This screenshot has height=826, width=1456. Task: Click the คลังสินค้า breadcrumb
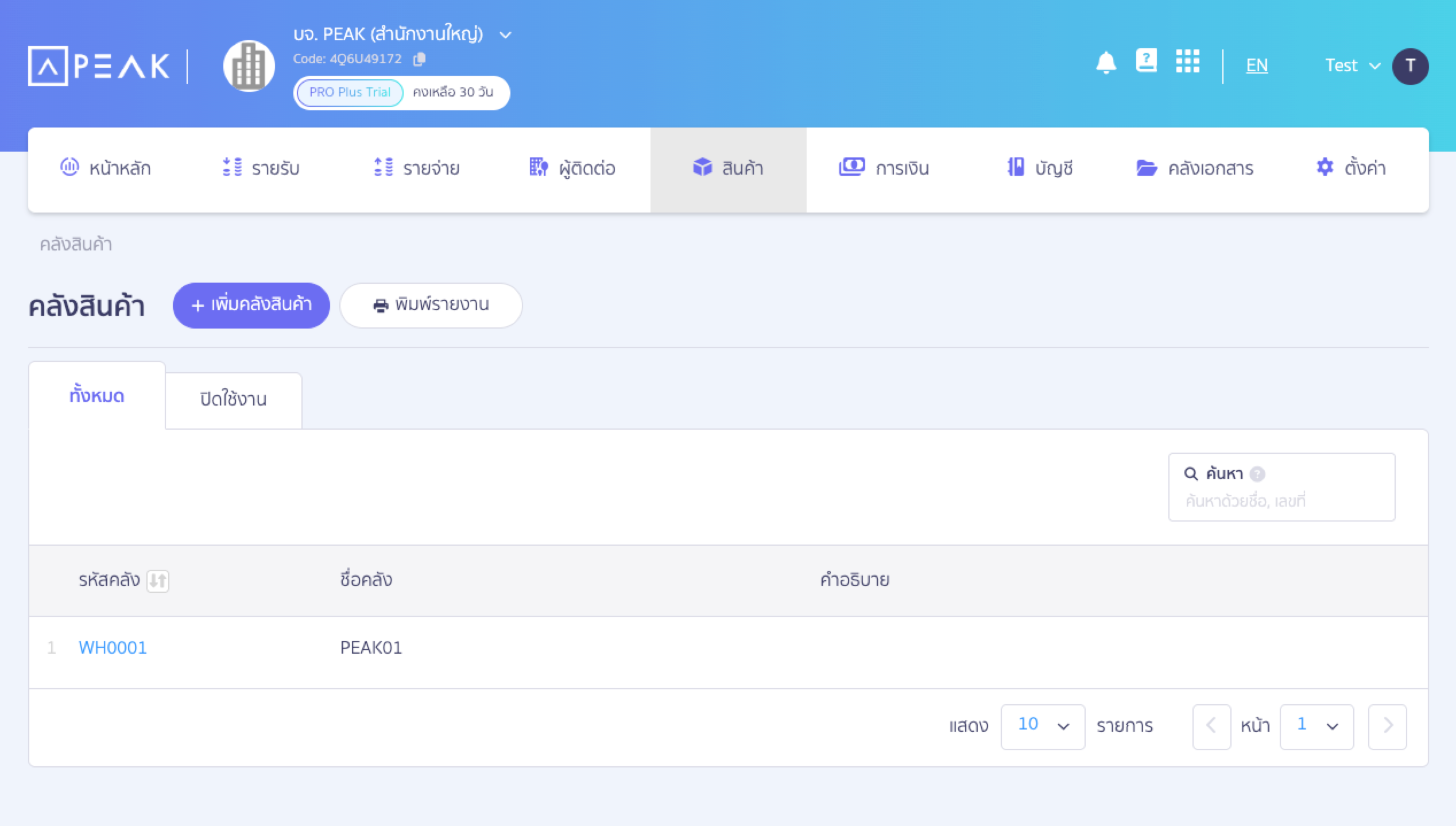76,244
